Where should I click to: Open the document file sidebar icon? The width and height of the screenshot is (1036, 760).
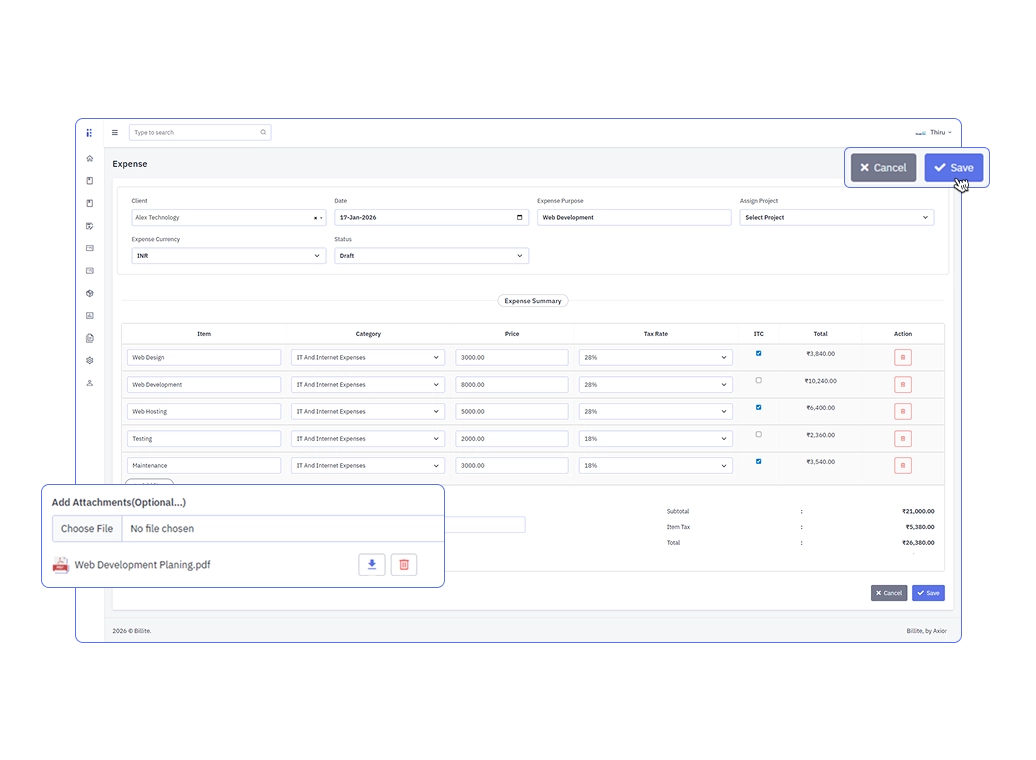[x=90, y=338]
